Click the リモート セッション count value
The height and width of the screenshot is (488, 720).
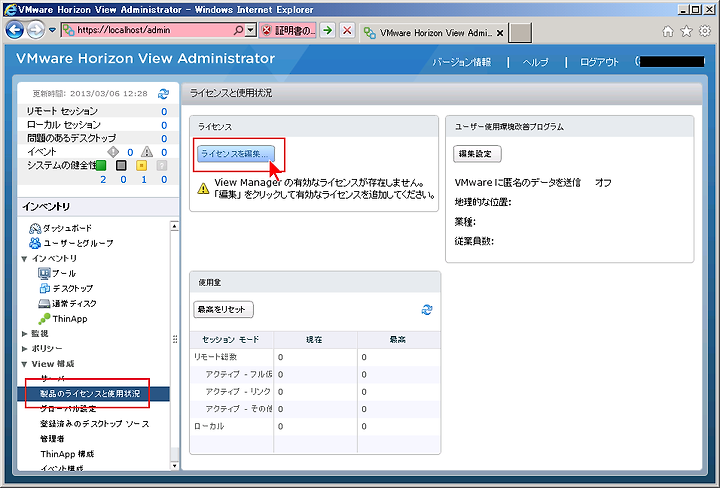point(164,112)
